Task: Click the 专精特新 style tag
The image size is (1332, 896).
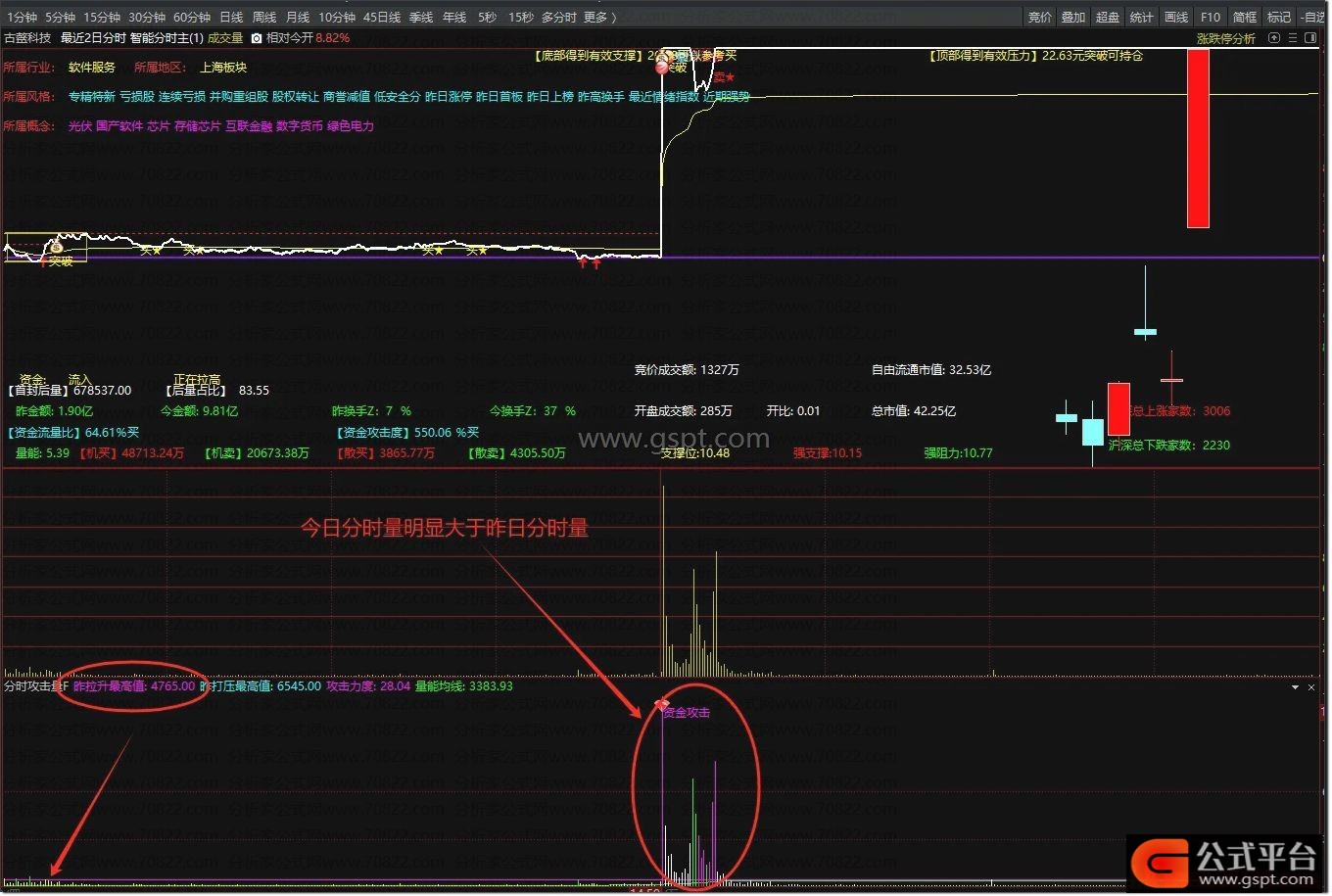Action: click(x=92, y=97)
